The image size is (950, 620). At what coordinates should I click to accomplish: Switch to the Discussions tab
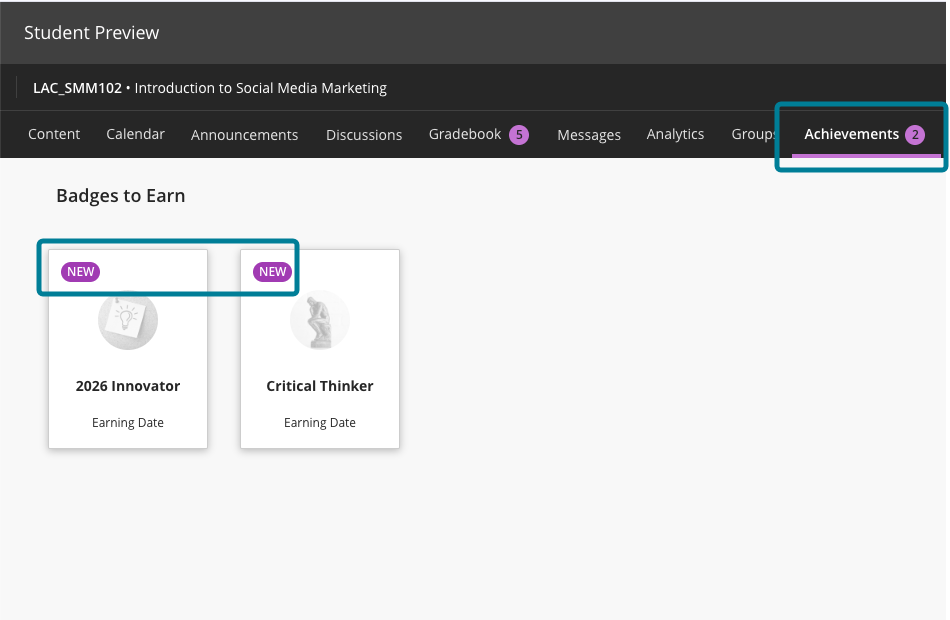[363, 133]
